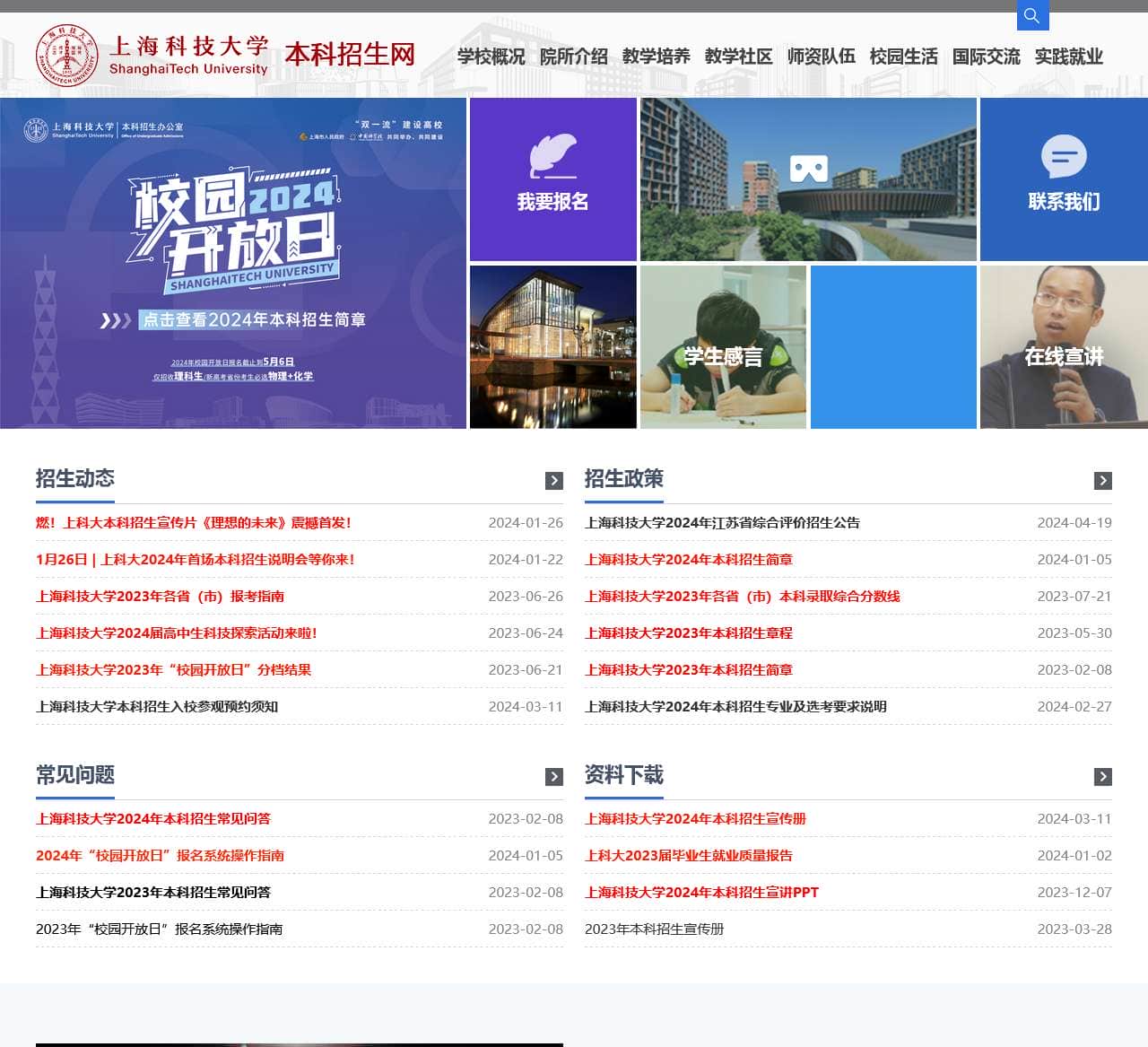
Task: Open 2023年“校园开放日”分档结果 link
Action: 174,670
